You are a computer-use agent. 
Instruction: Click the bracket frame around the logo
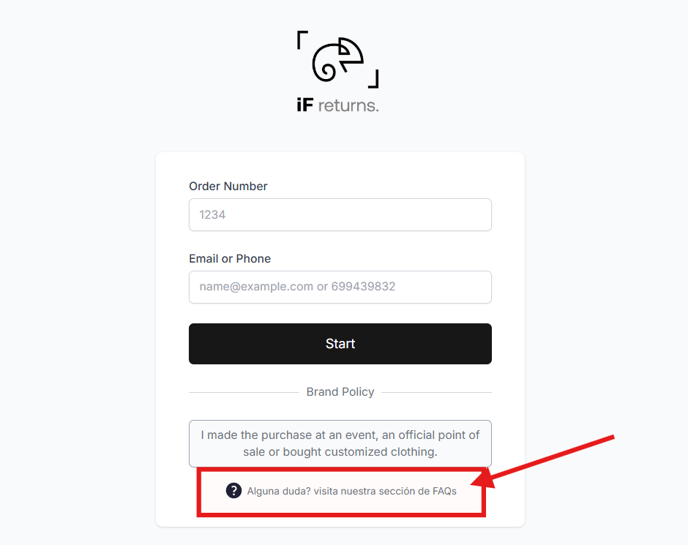tap(338, 59)
